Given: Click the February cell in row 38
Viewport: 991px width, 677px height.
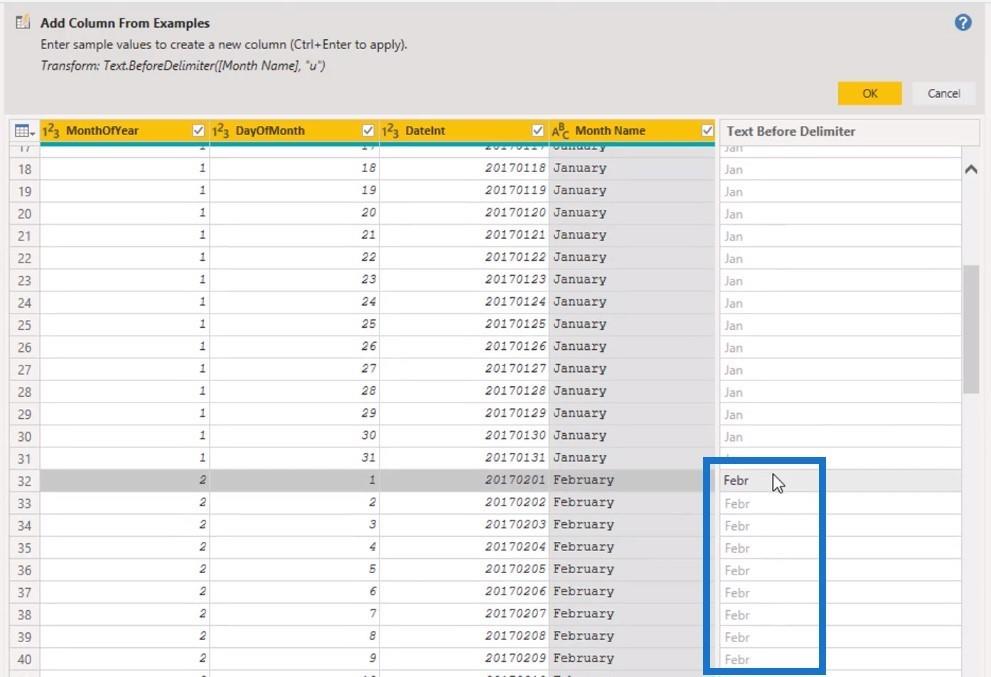Looking at the screenshot, I should (632, 614).
